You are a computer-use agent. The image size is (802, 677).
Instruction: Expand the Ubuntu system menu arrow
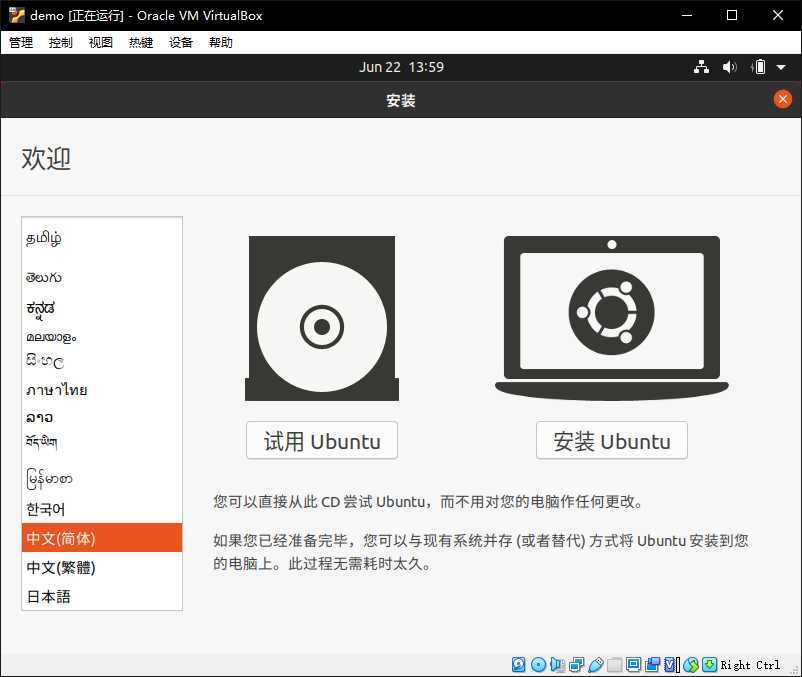click(781, 67)
